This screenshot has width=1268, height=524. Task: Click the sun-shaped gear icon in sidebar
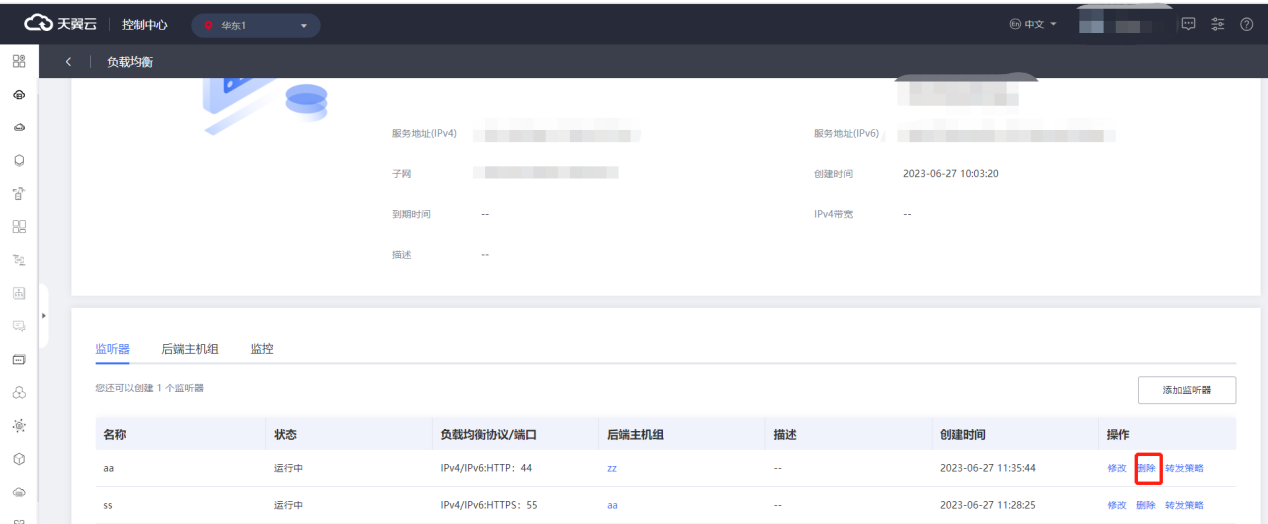point(18,425)
